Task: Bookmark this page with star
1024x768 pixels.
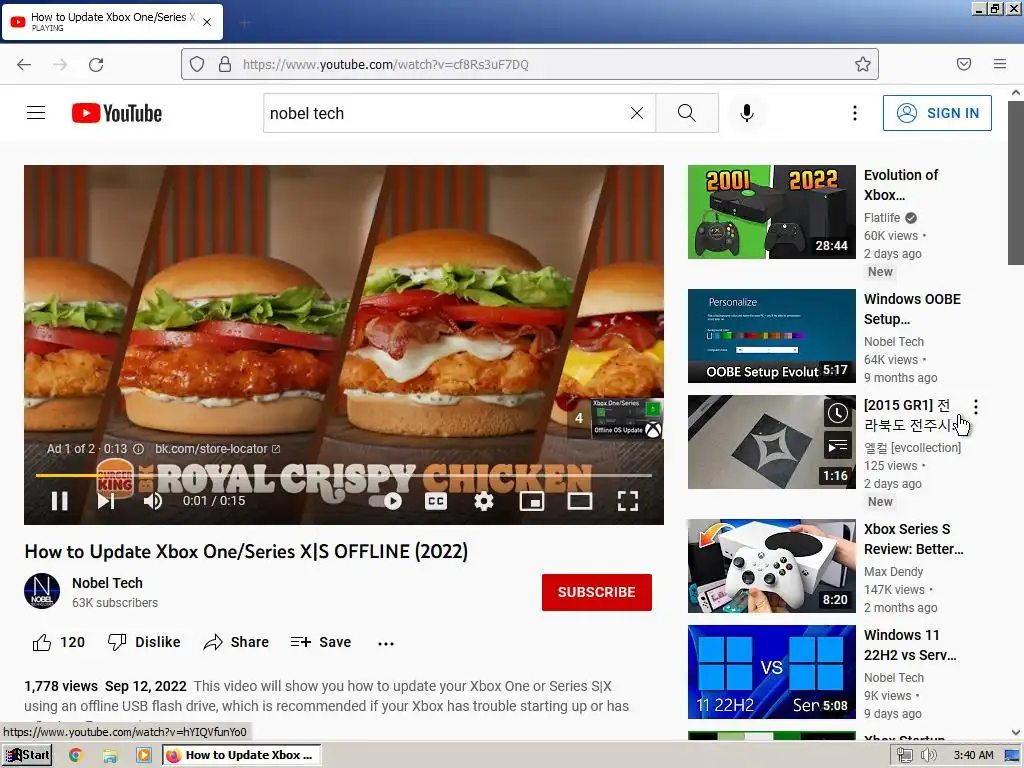Action: point(863,64)
